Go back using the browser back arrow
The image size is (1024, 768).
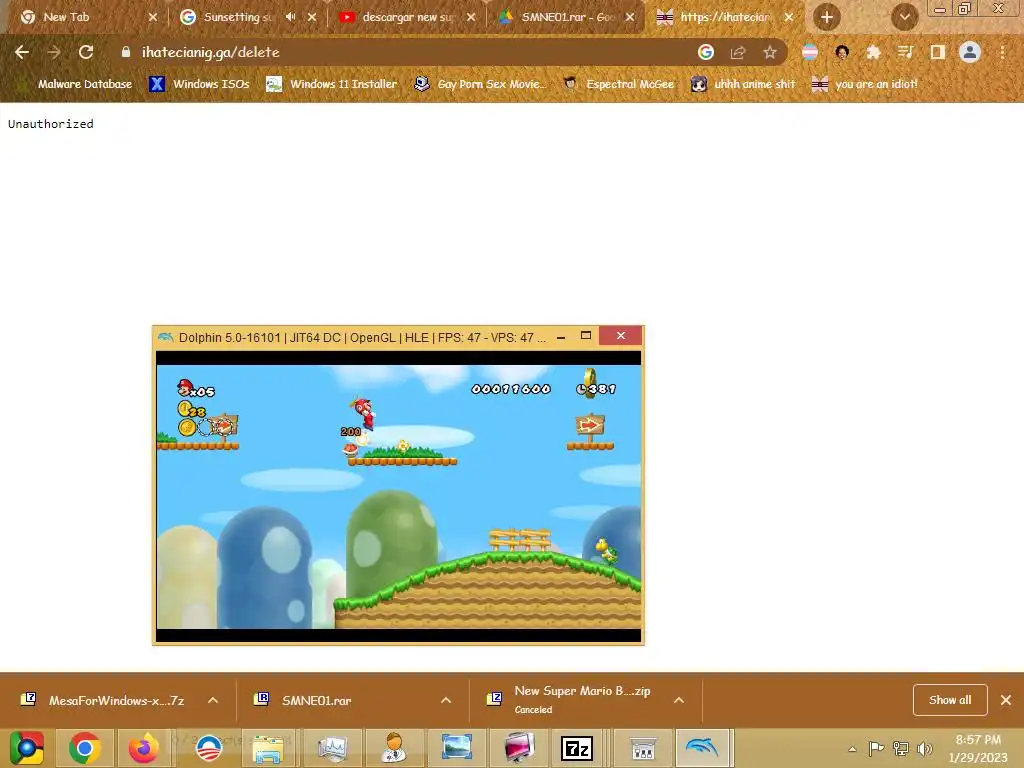tap(22, 52)
